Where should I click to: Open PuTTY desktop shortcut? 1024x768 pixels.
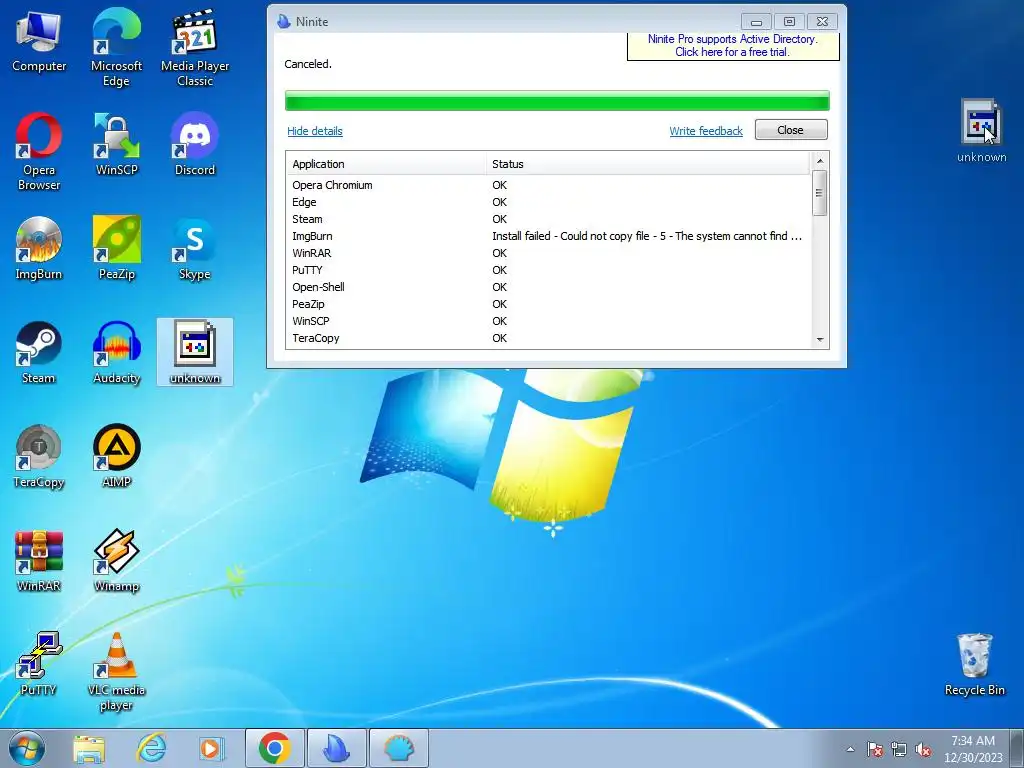(39, 664)
